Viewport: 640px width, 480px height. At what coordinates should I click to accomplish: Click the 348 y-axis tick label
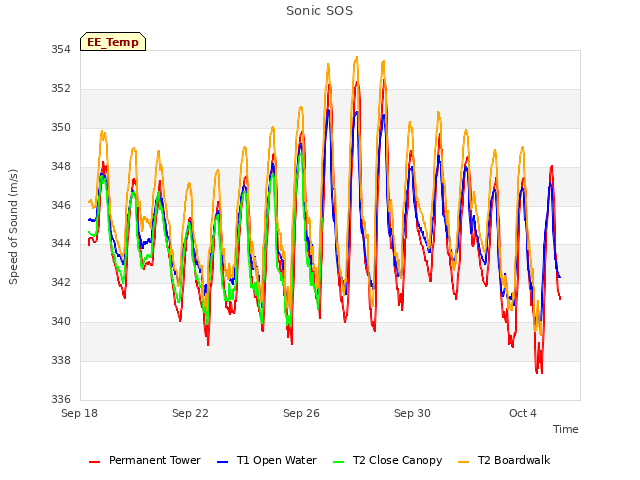[x=61, y=166]
